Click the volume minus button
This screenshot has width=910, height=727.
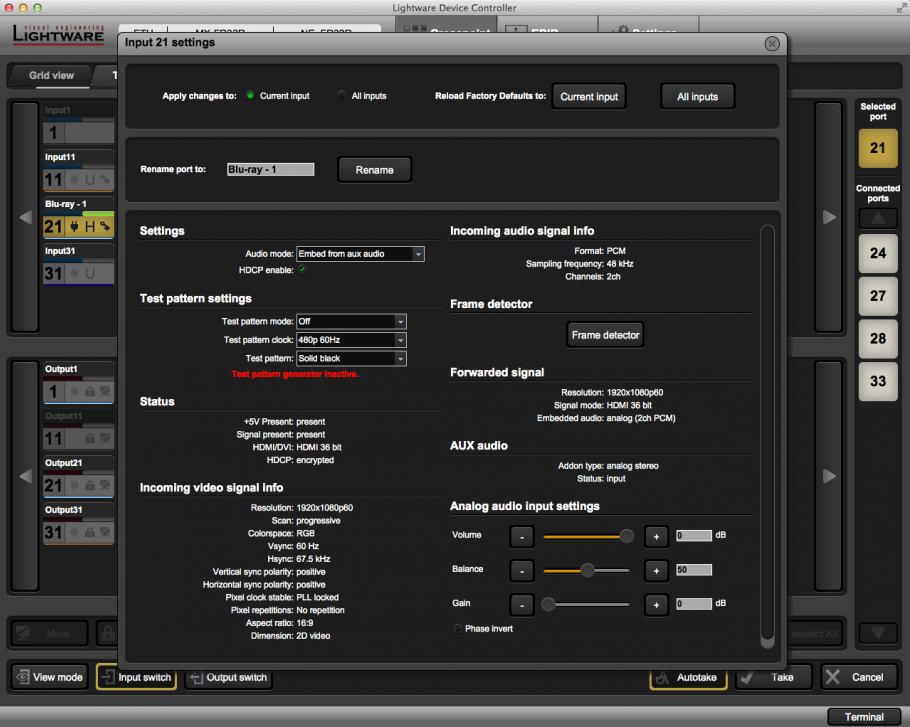pyautogui.click(x=522, y=536)
